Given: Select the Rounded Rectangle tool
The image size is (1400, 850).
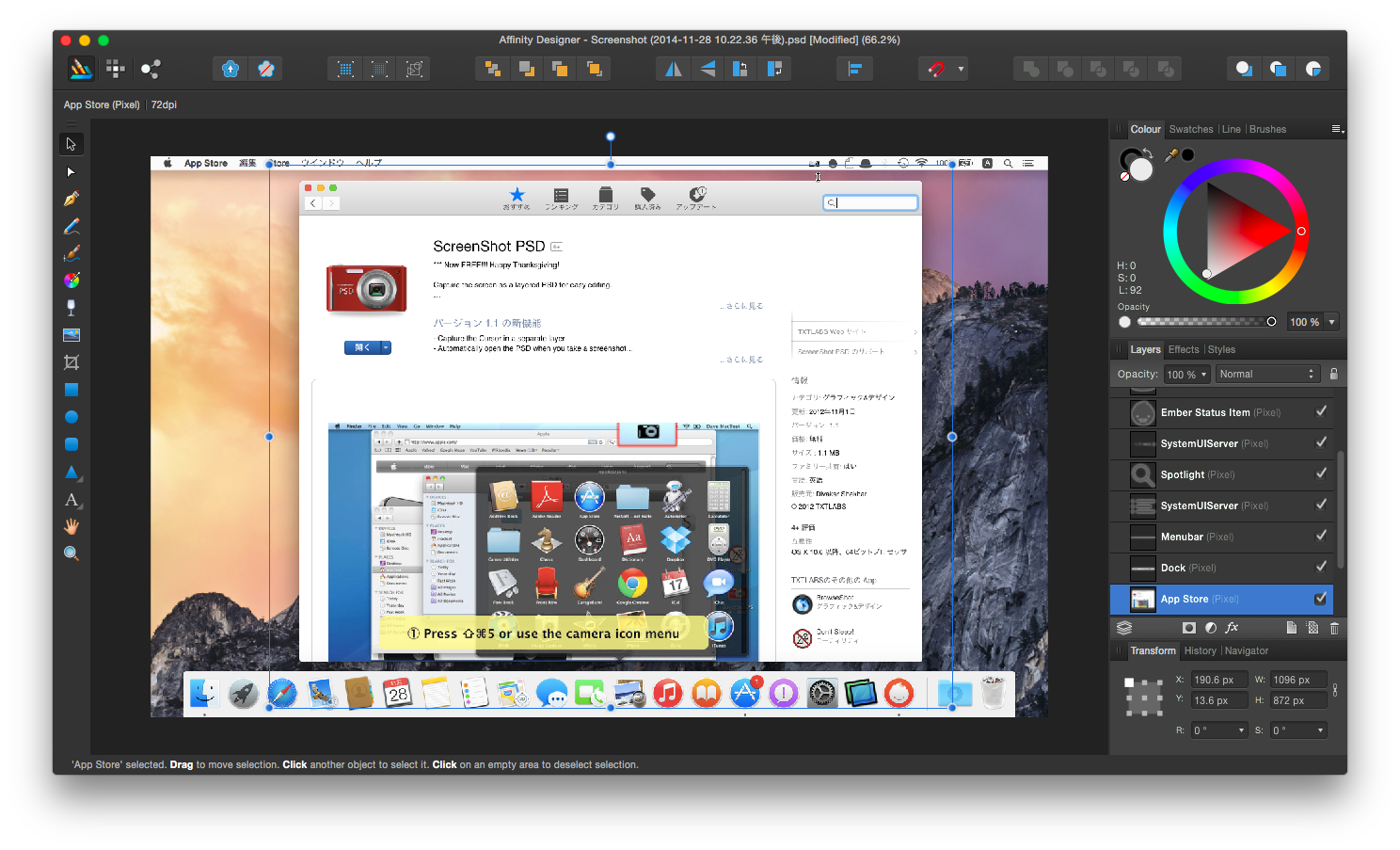Looking at the screenshot, I should pos(71,444).
